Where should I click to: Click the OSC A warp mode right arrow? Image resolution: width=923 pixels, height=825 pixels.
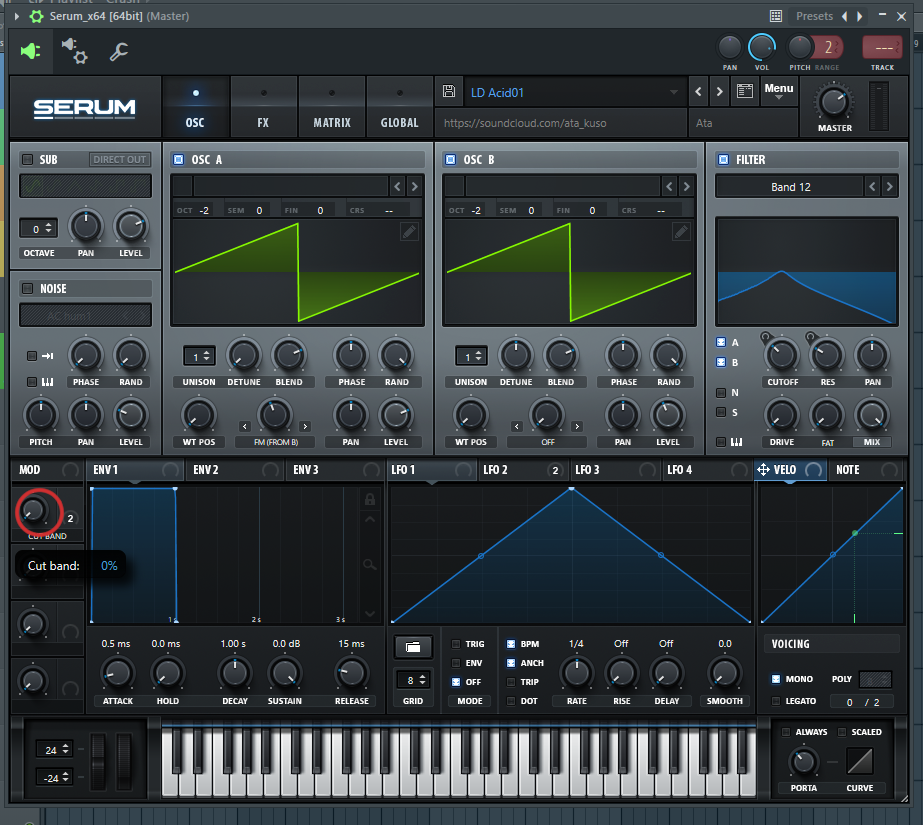click(x=305, y=426)
